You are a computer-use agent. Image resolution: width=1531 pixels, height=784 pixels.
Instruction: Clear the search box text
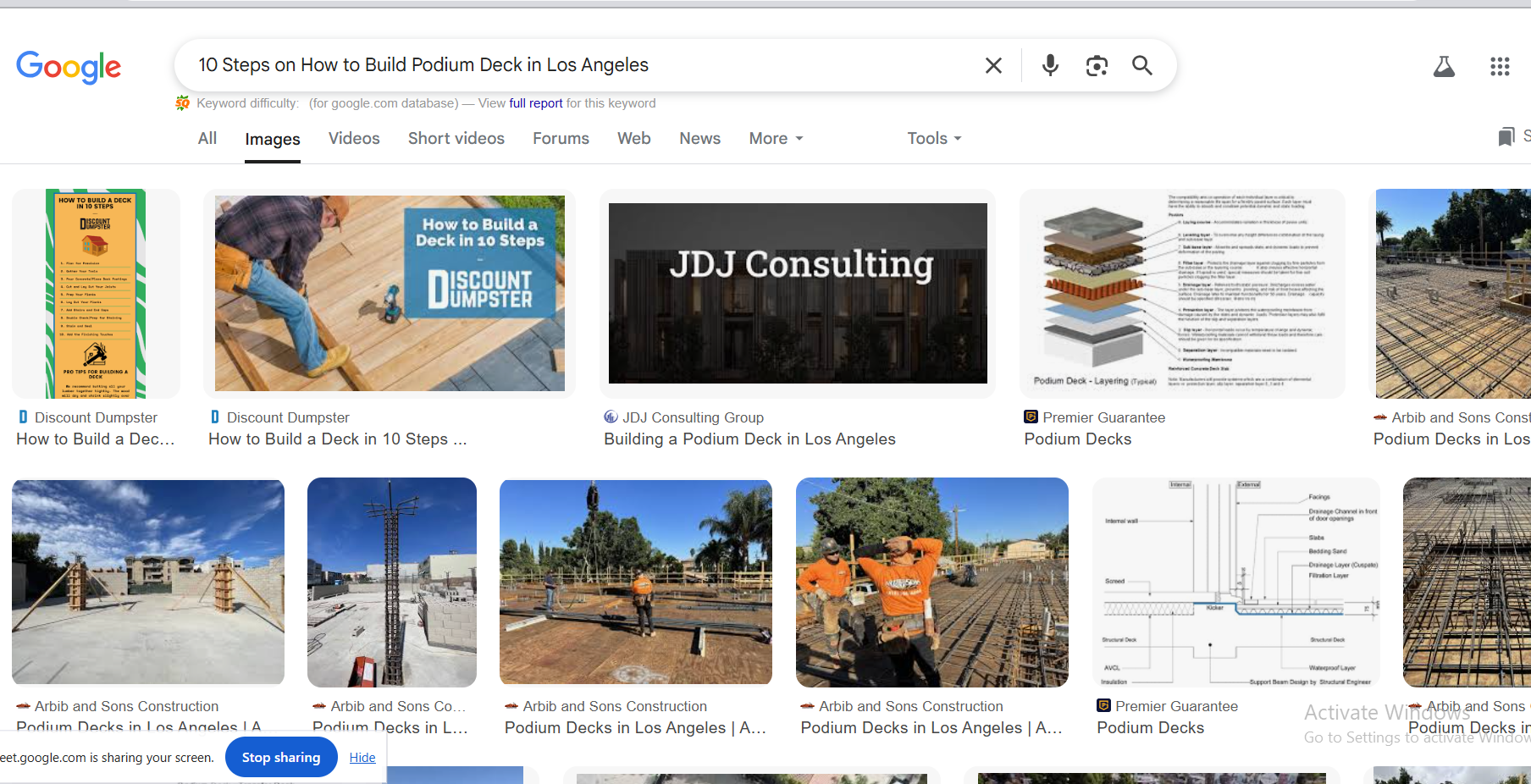coord(993,65)
